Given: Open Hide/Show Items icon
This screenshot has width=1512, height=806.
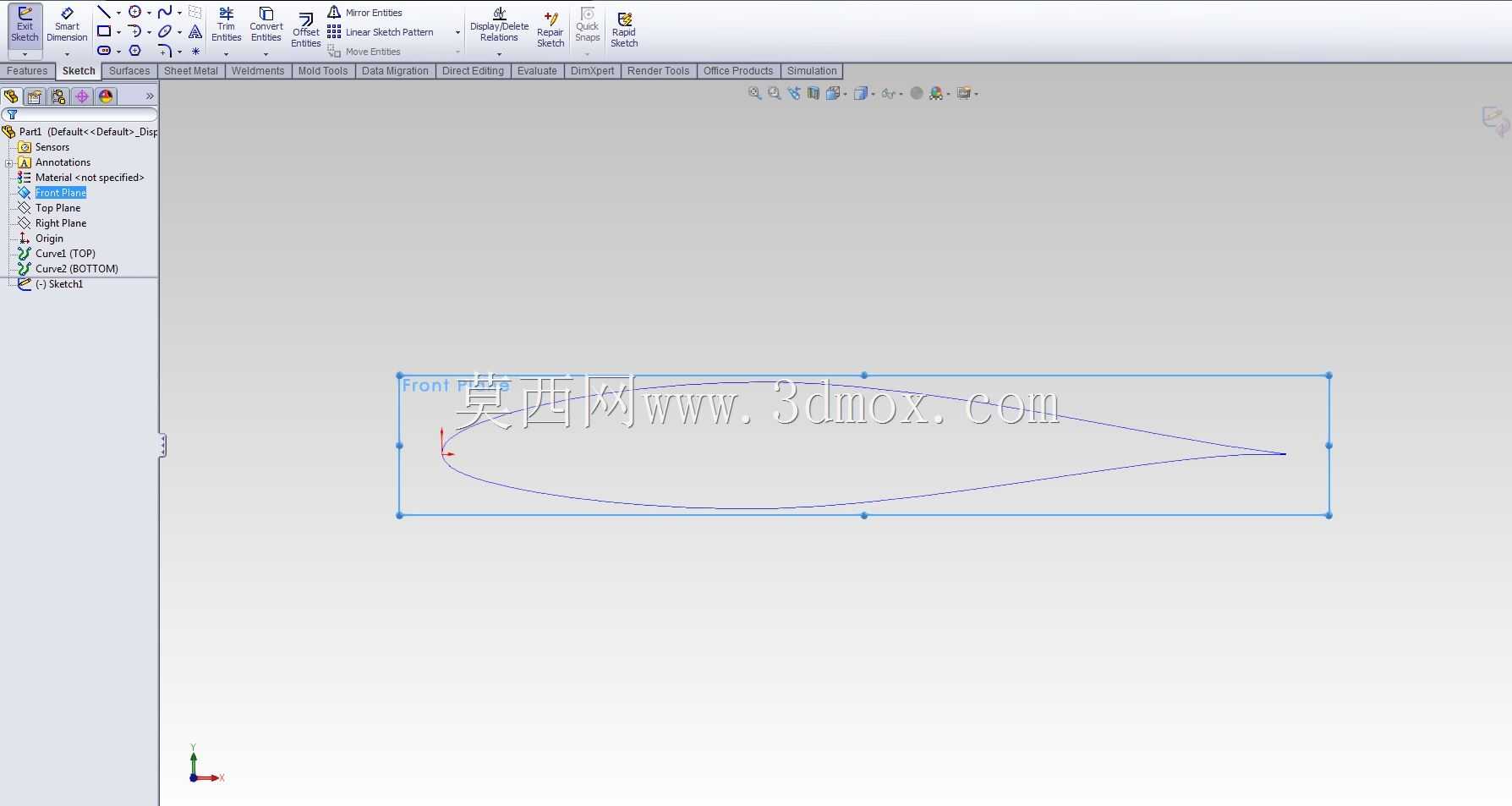Looking at the screenshot, I should click(x=888, y=93).
